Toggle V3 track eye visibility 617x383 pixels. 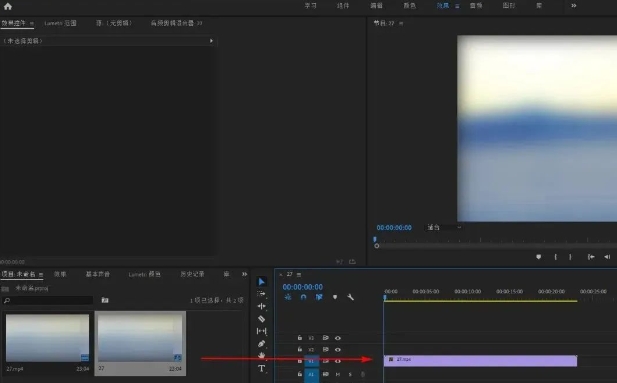coord(338,338)
